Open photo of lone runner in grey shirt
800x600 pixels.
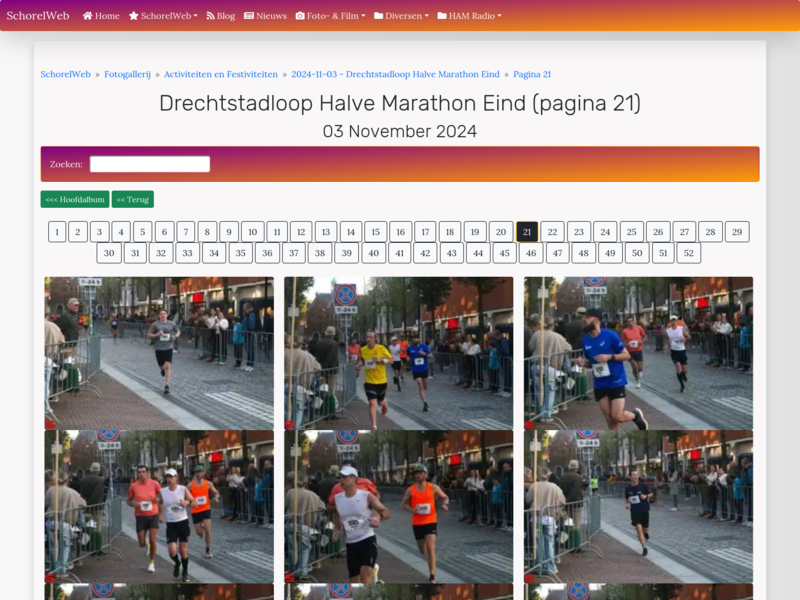159,353
